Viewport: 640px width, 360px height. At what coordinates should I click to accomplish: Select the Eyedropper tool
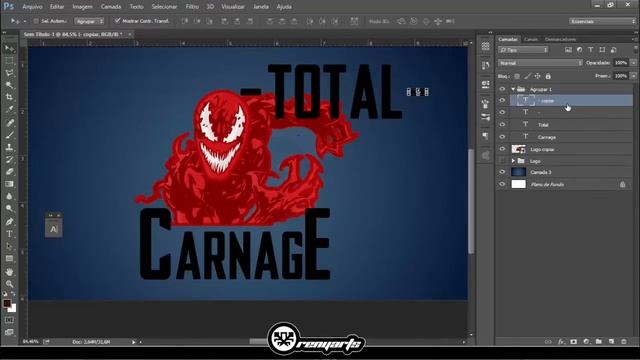[x=9, y=110]
